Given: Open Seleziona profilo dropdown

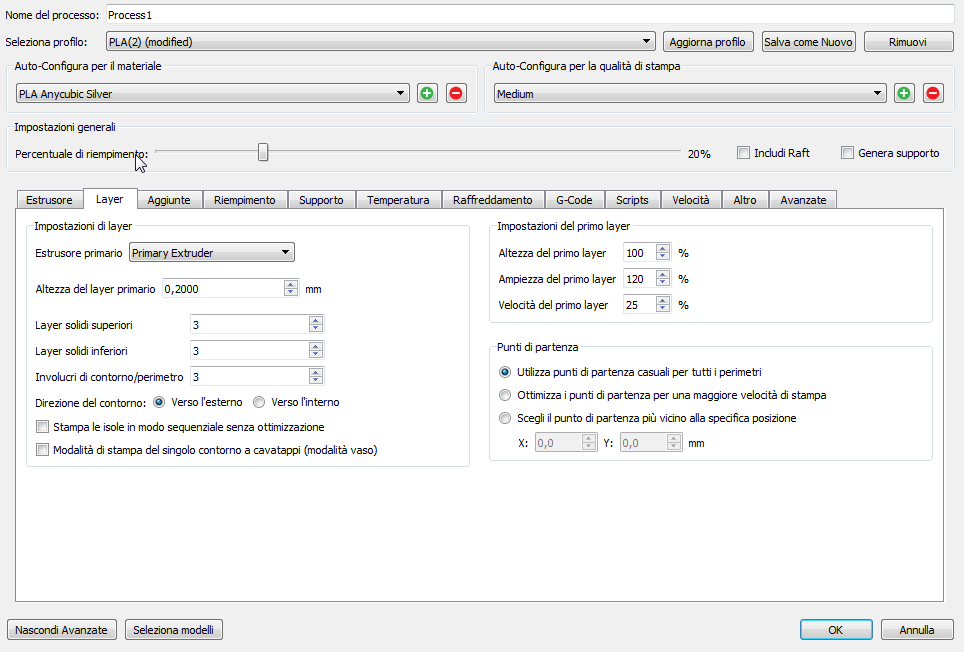Looking at the screenshot, I should pos(380,42).
